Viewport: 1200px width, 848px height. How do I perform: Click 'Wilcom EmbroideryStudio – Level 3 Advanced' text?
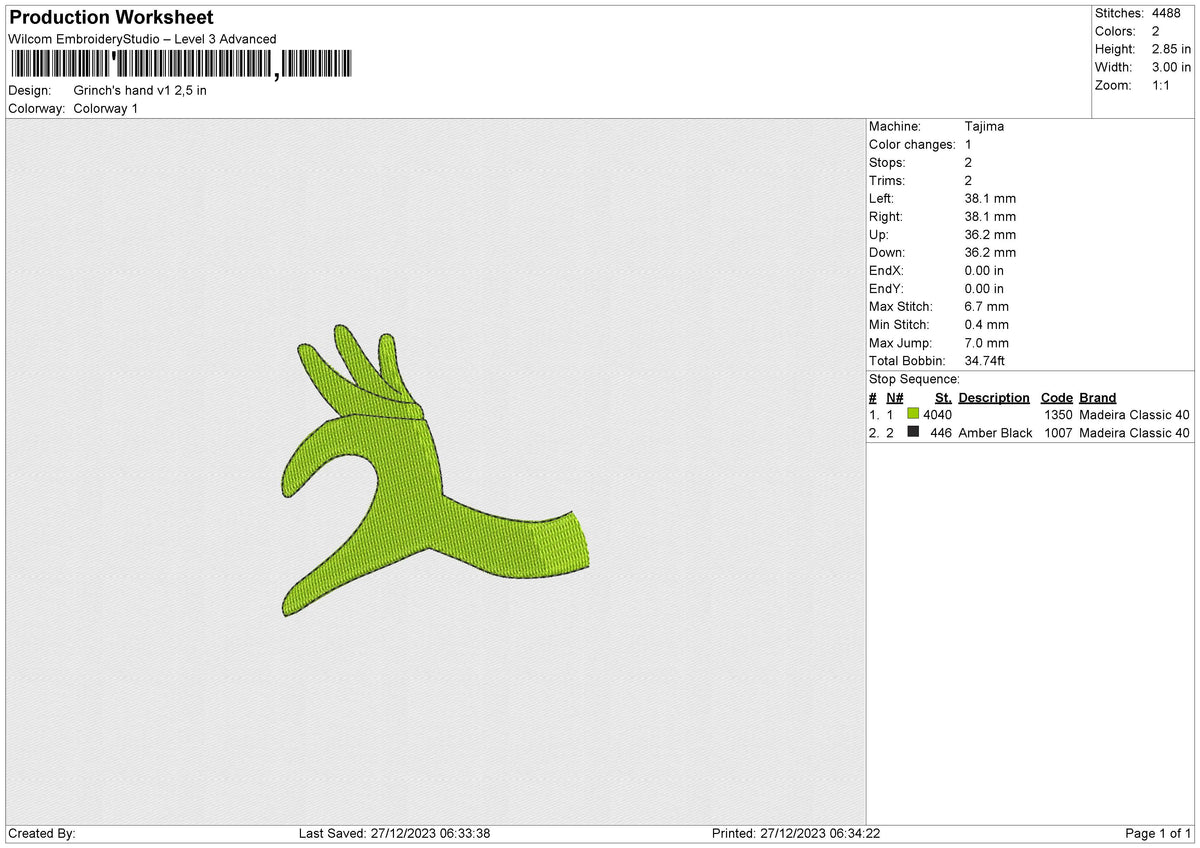pyautogui.click(x=142, y=39)
